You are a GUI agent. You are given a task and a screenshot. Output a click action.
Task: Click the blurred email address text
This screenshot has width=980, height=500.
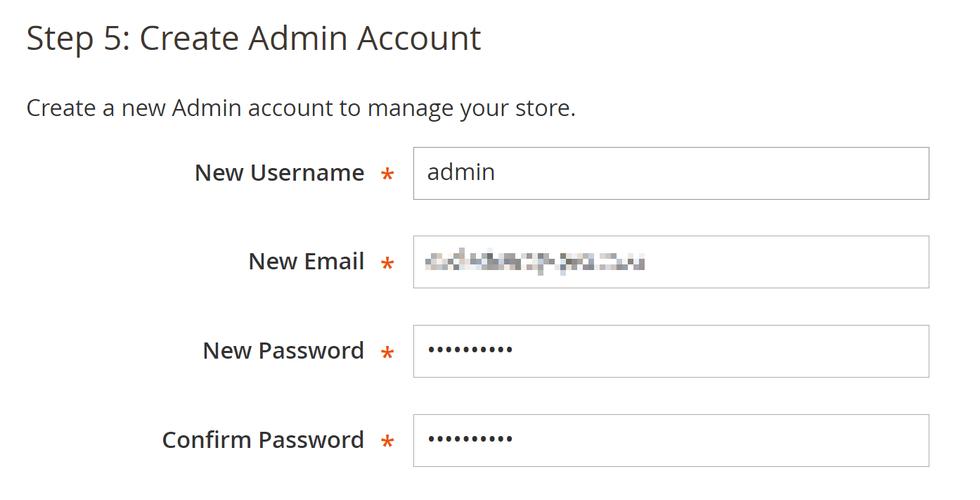pos(535,262)
